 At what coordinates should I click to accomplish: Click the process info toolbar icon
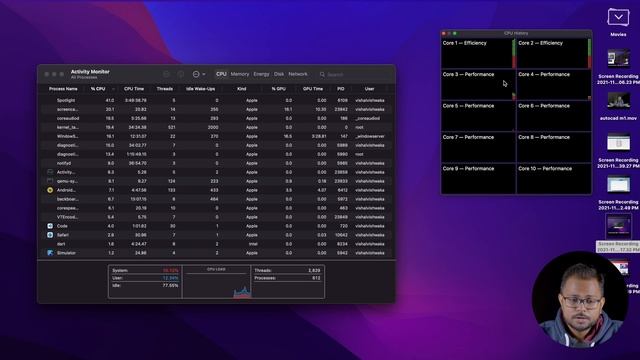point(181,74)
